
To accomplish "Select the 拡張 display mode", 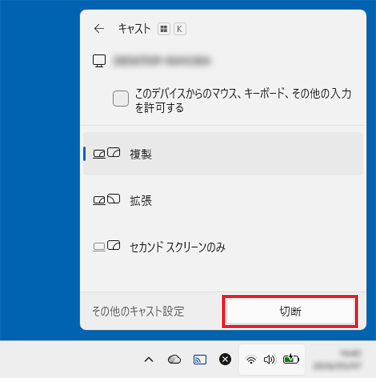I will (223, 200).
